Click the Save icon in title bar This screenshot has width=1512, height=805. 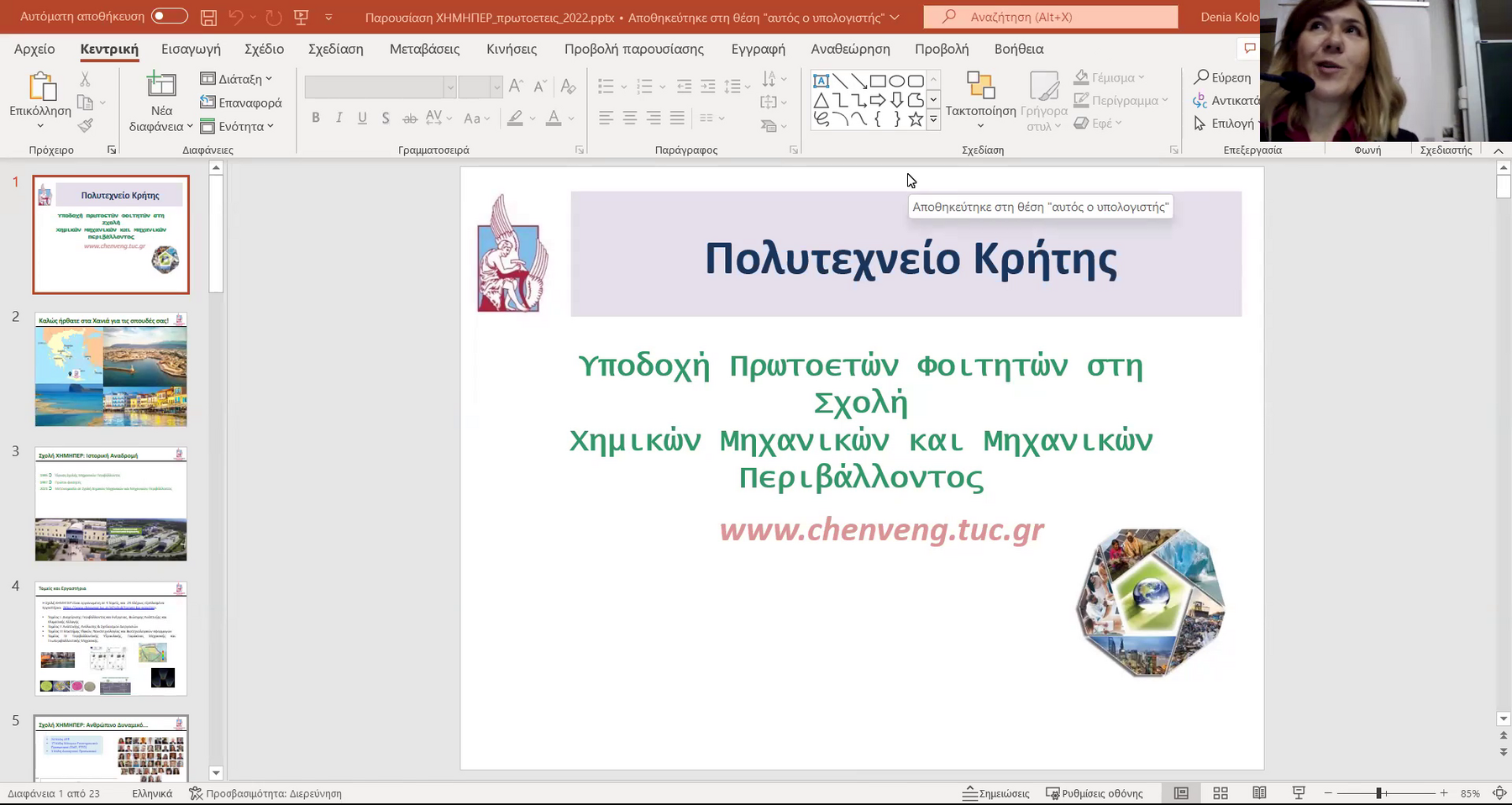[x=208, y=17]
